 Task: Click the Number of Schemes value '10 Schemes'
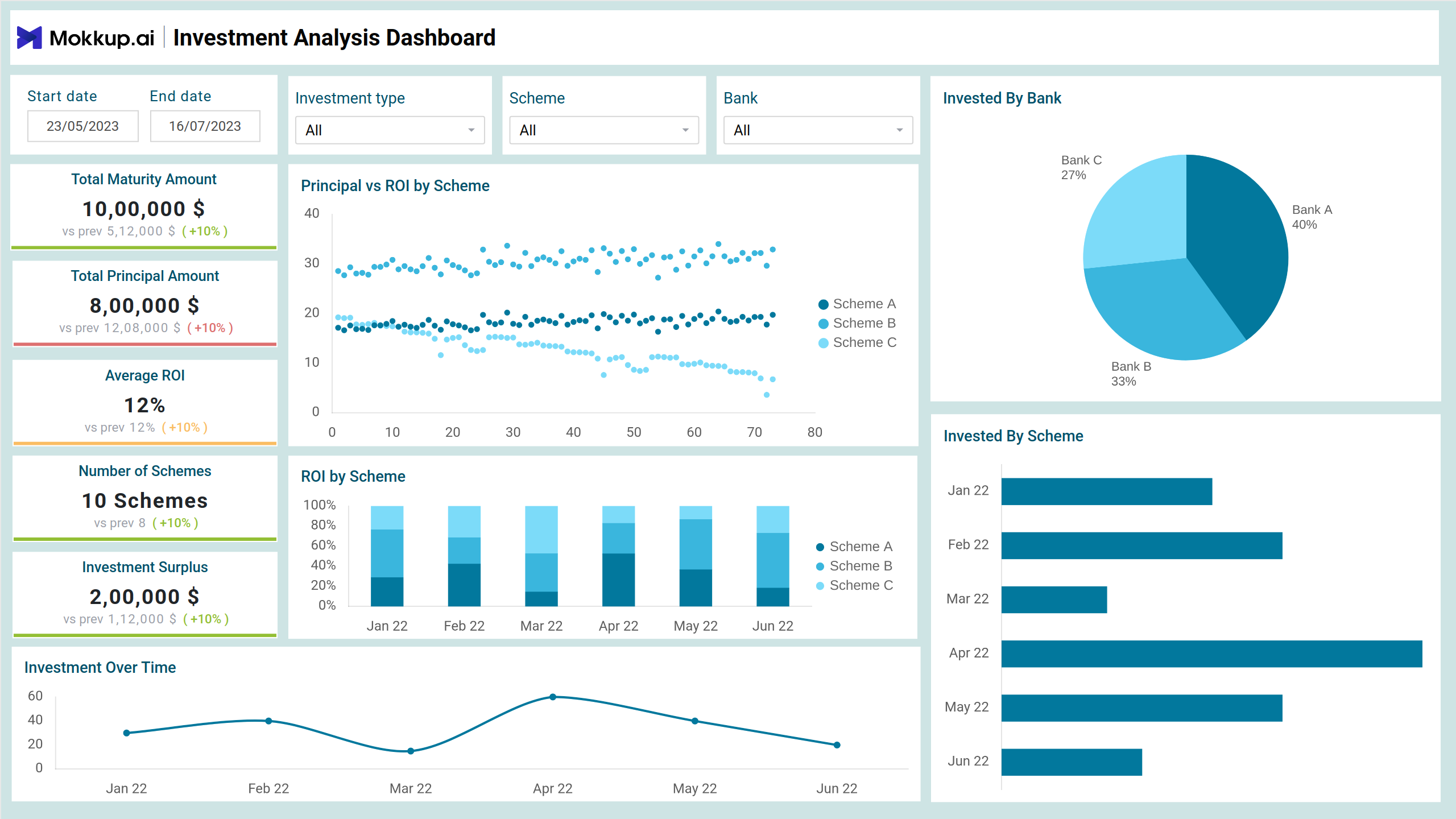[x=145, y=500]
